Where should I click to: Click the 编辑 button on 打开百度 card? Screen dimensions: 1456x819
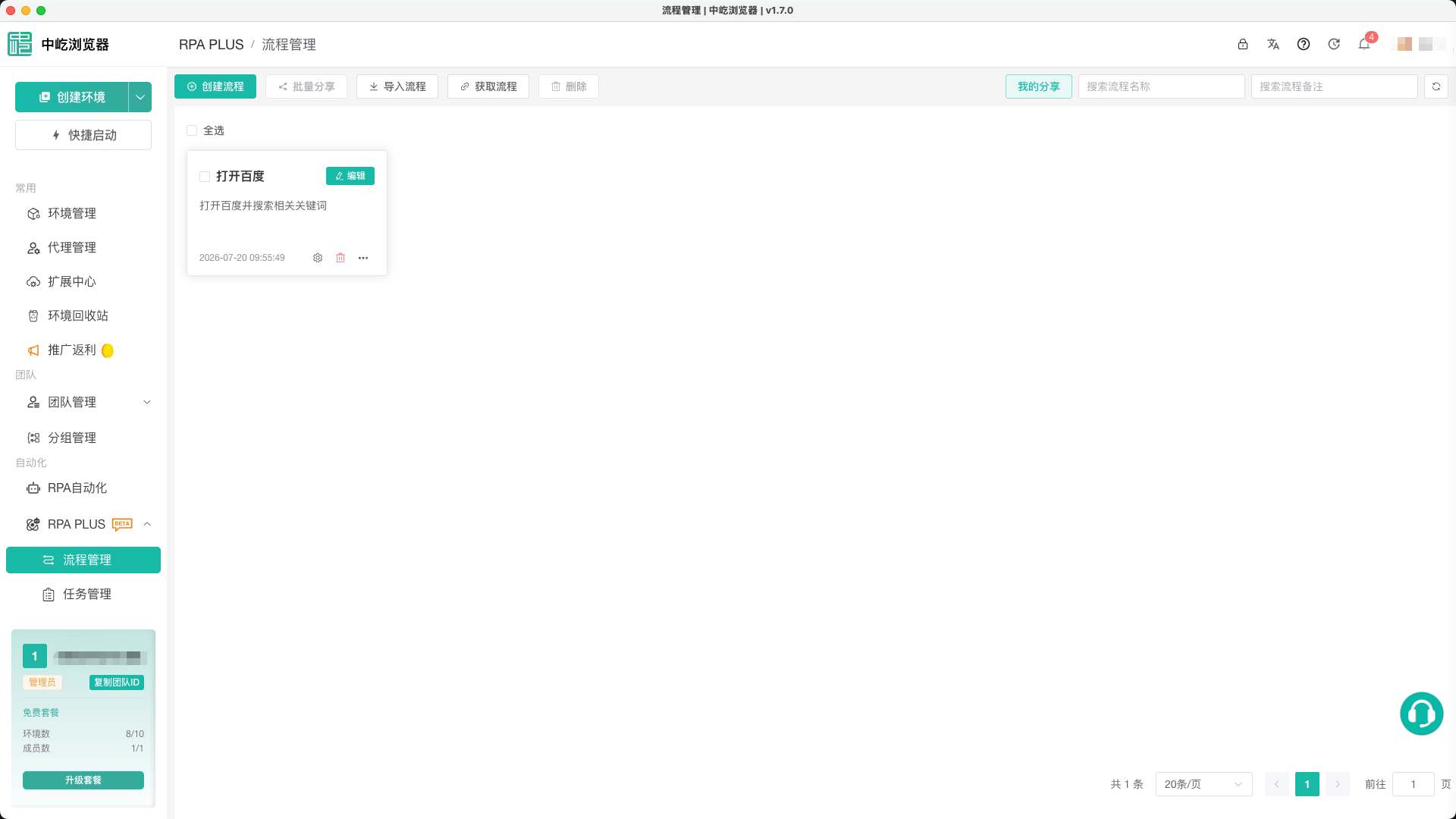point(350,176)
